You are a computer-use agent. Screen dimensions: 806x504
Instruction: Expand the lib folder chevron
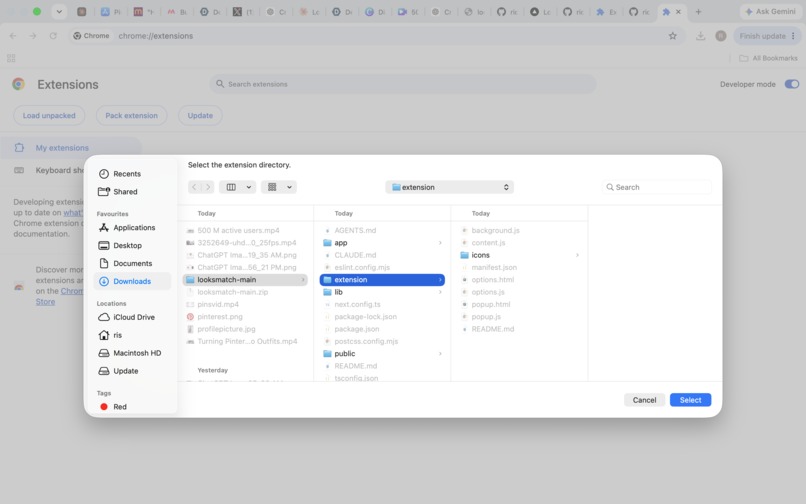click(x=440, y=292)
